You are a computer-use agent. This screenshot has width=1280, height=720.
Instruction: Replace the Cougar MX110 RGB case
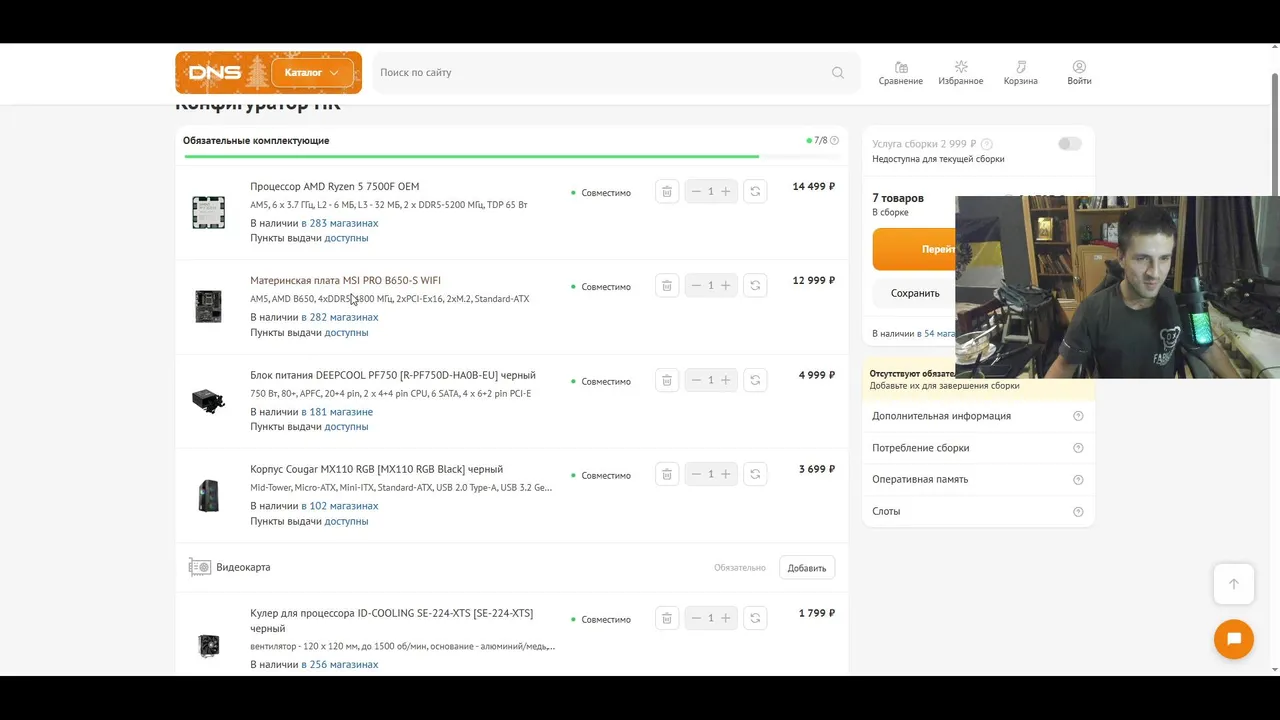point(755,474)
